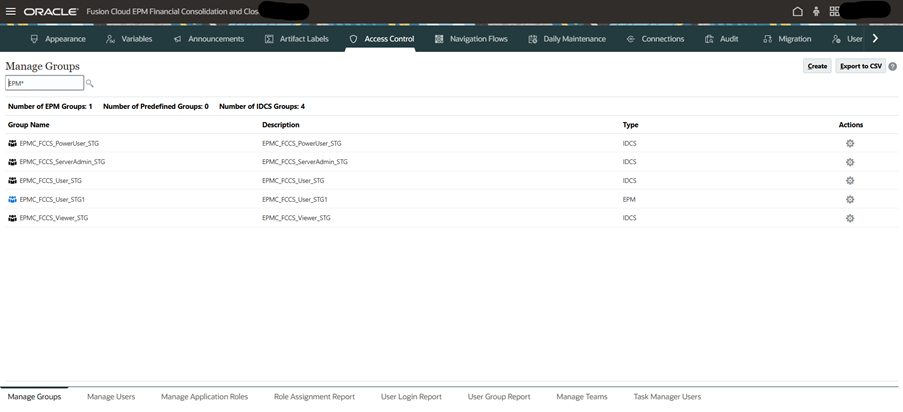Click the Create button
The image size is (903, 412).
(817, 66)
